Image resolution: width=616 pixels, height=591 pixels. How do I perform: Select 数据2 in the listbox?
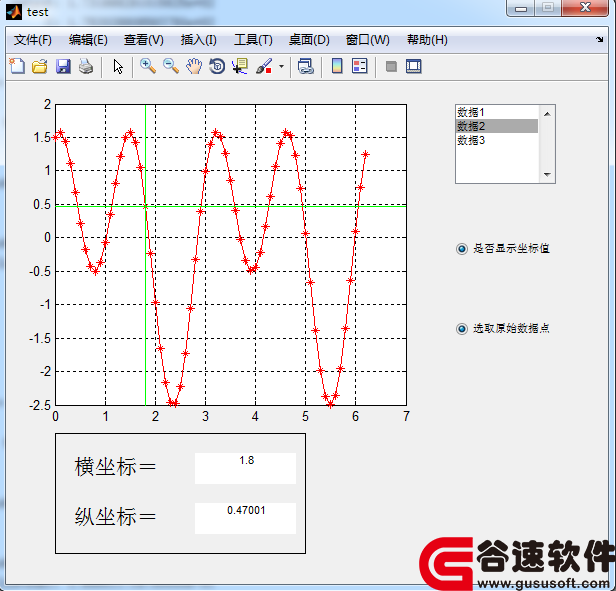pos(497,126)
